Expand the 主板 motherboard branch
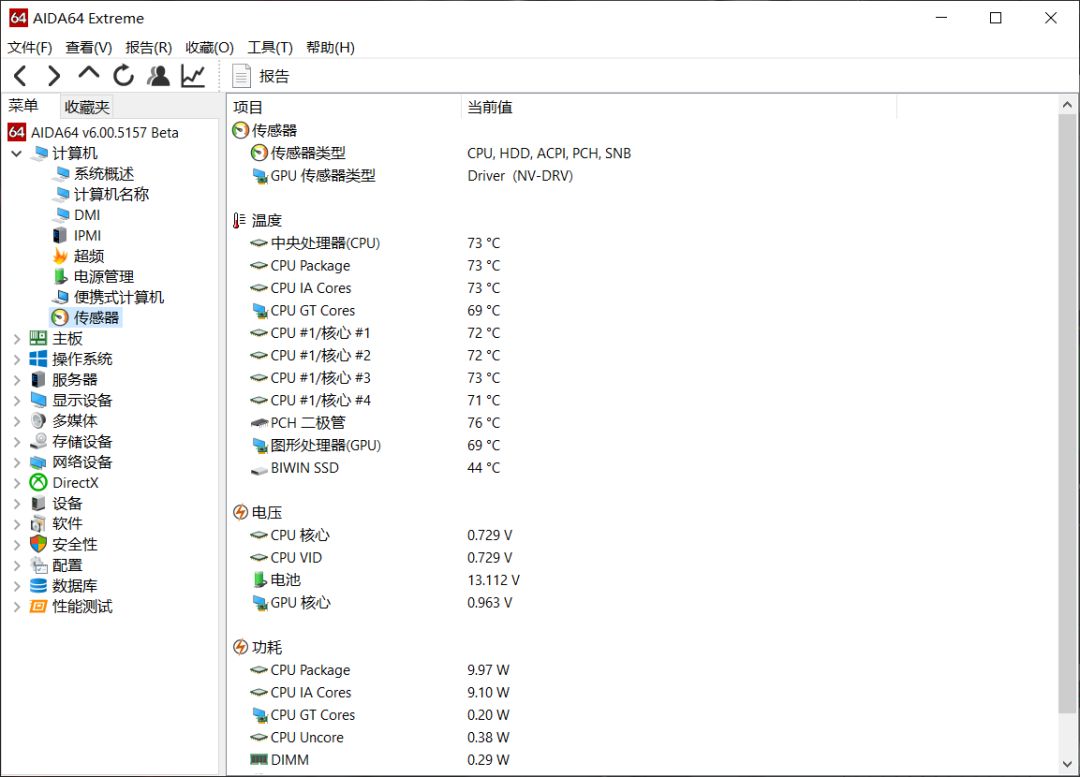Screen dimensions: 1080x777 16,338
